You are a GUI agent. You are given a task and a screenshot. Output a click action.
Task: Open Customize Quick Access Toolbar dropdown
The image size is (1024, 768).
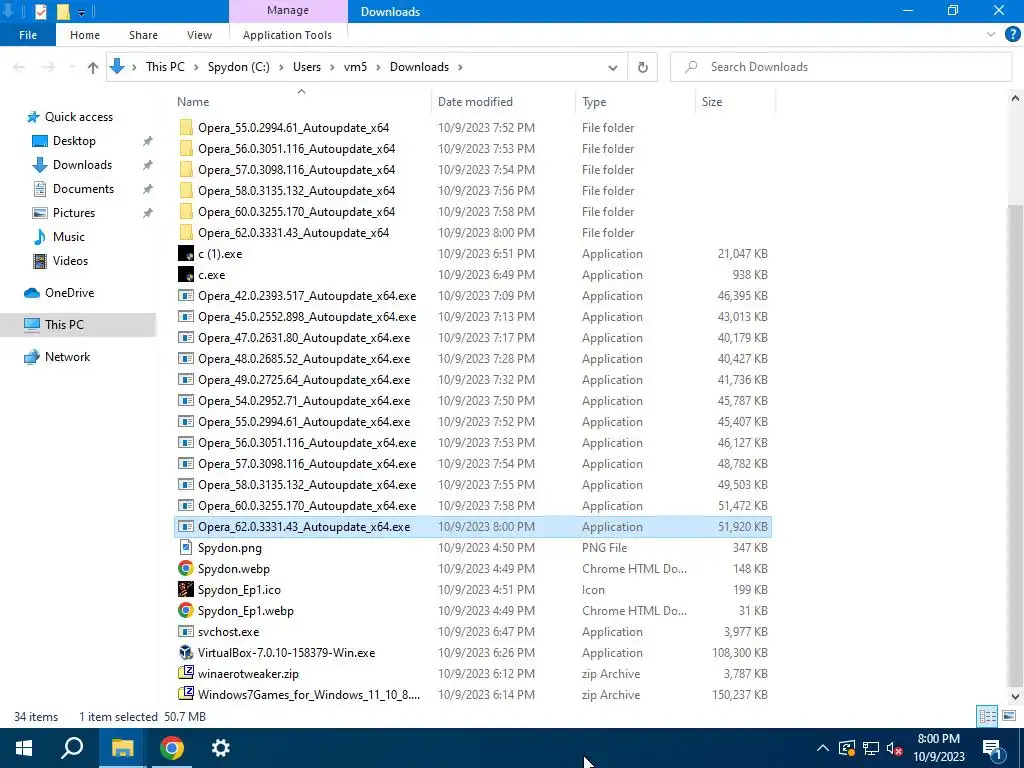(81, 12)
